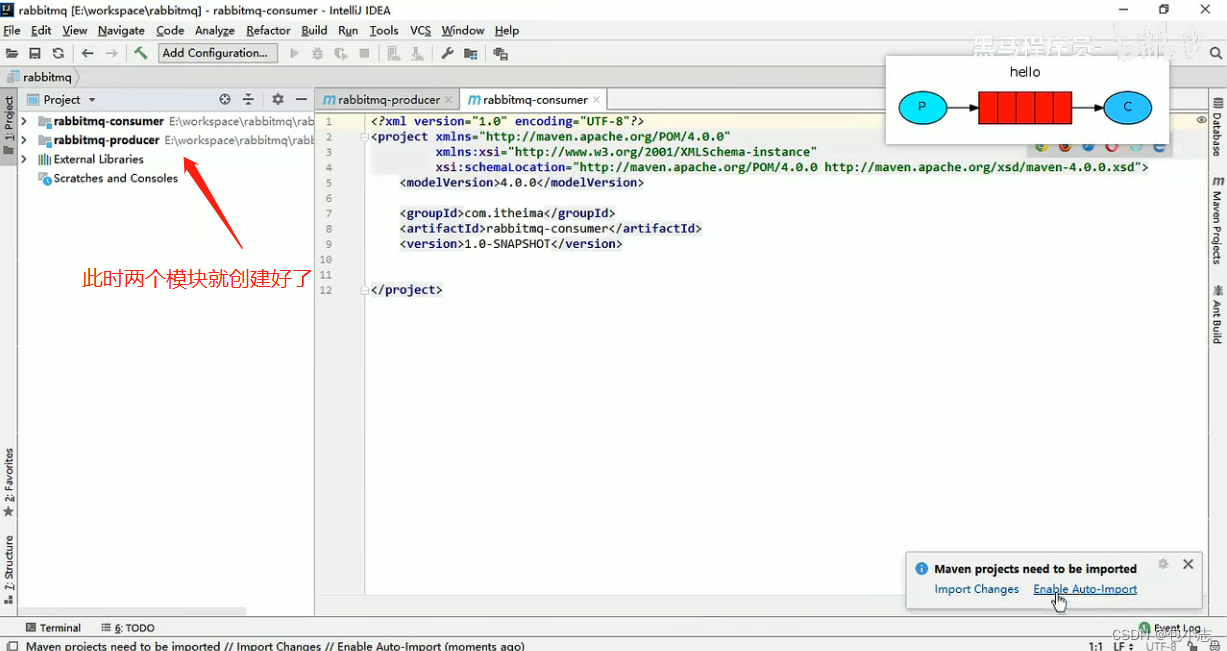Toggle the Maven Projects side tab
This screenshot has height=651, width=1227.
(1217, 221)
